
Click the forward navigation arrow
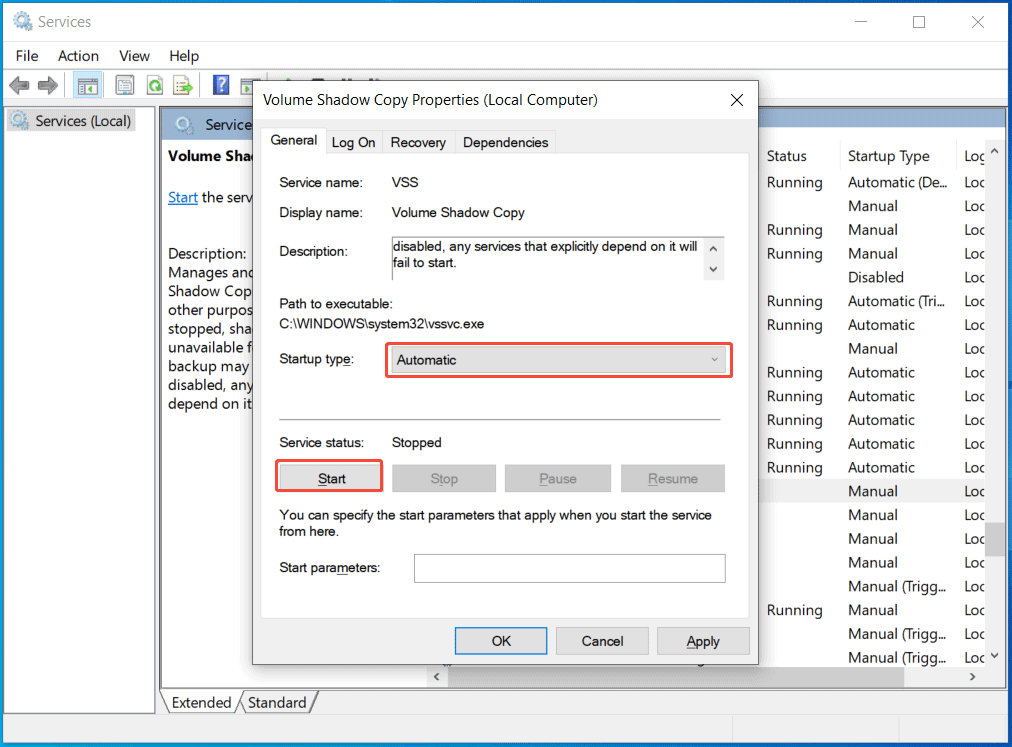click(47, 85)
